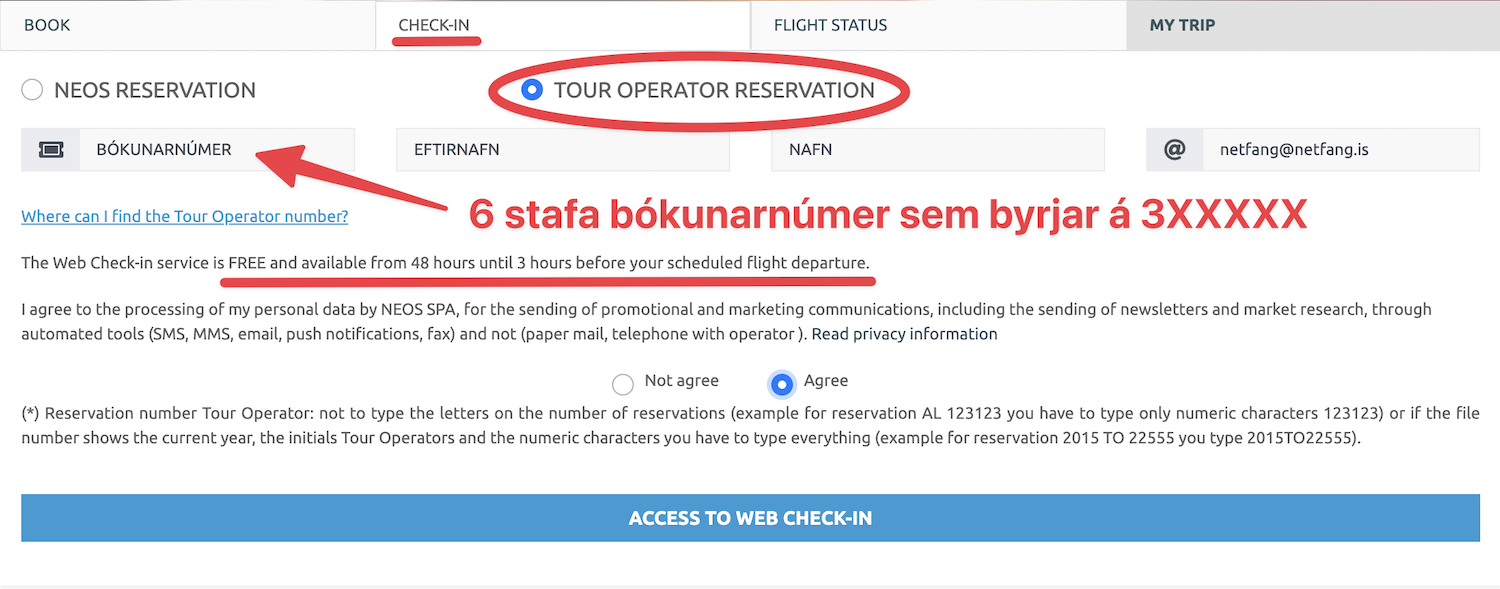
Task: Focus the netfang@netfang.is email field
Action: coord(1340,150)
